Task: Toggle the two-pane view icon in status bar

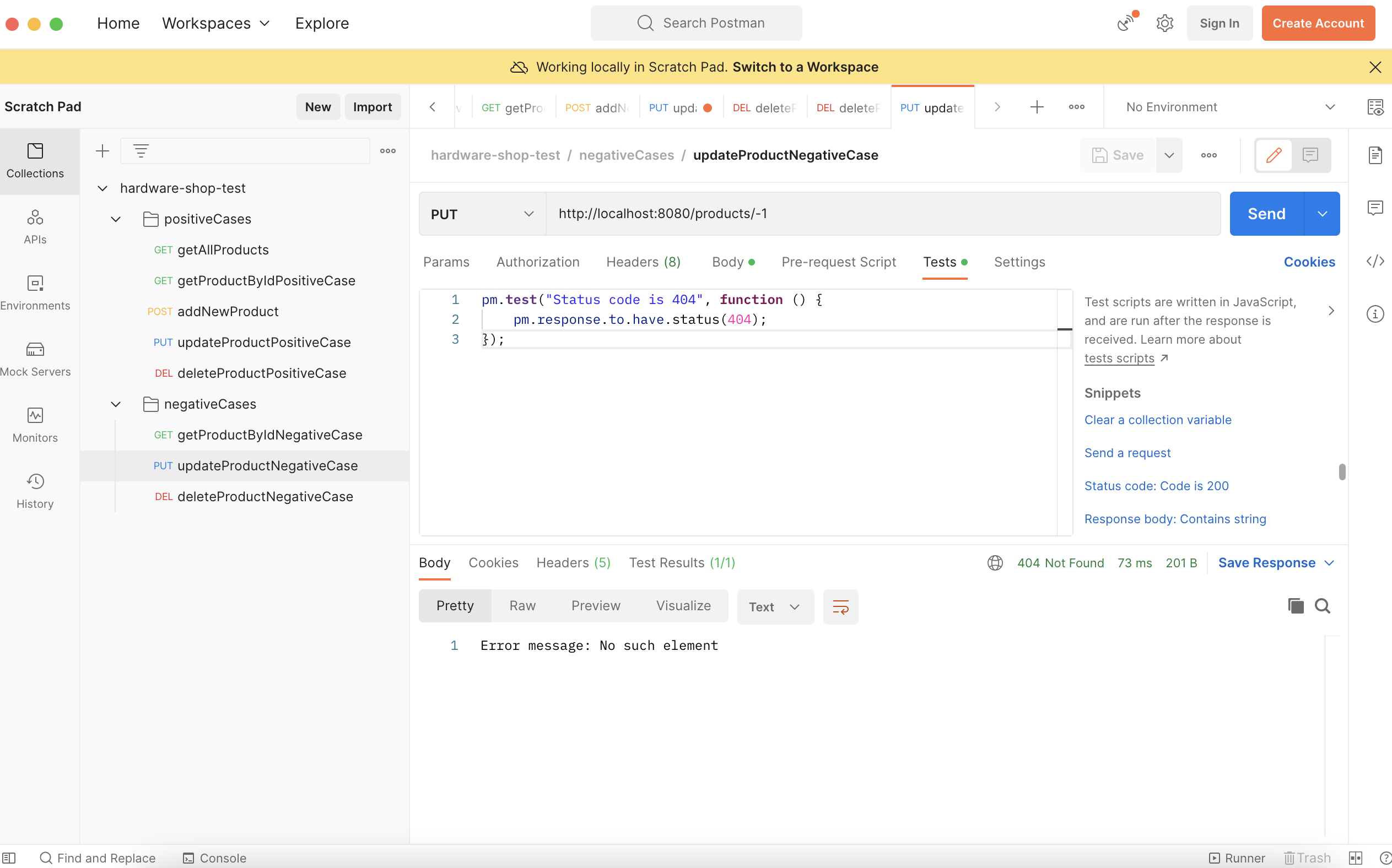Action: [1355, 858]
